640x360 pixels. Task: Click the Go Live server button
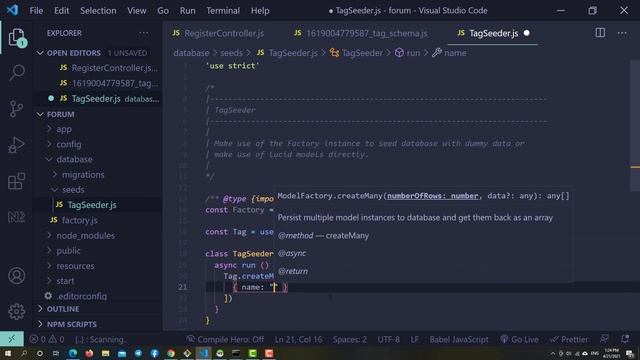pyautogui.click(x=519, y=339)
